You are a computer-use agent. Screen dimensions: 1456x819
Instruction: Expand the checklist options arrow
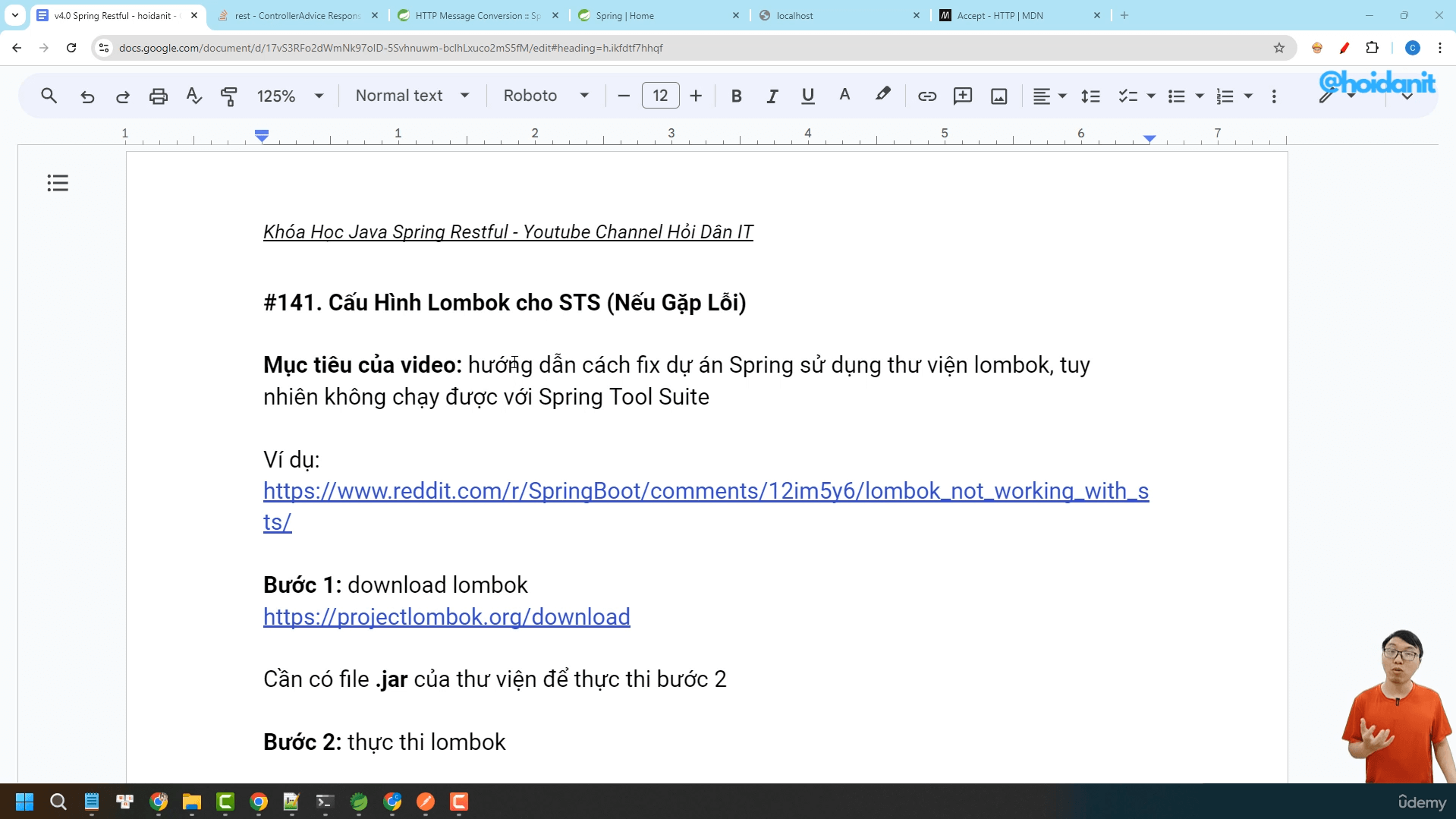click(1151, 96)
